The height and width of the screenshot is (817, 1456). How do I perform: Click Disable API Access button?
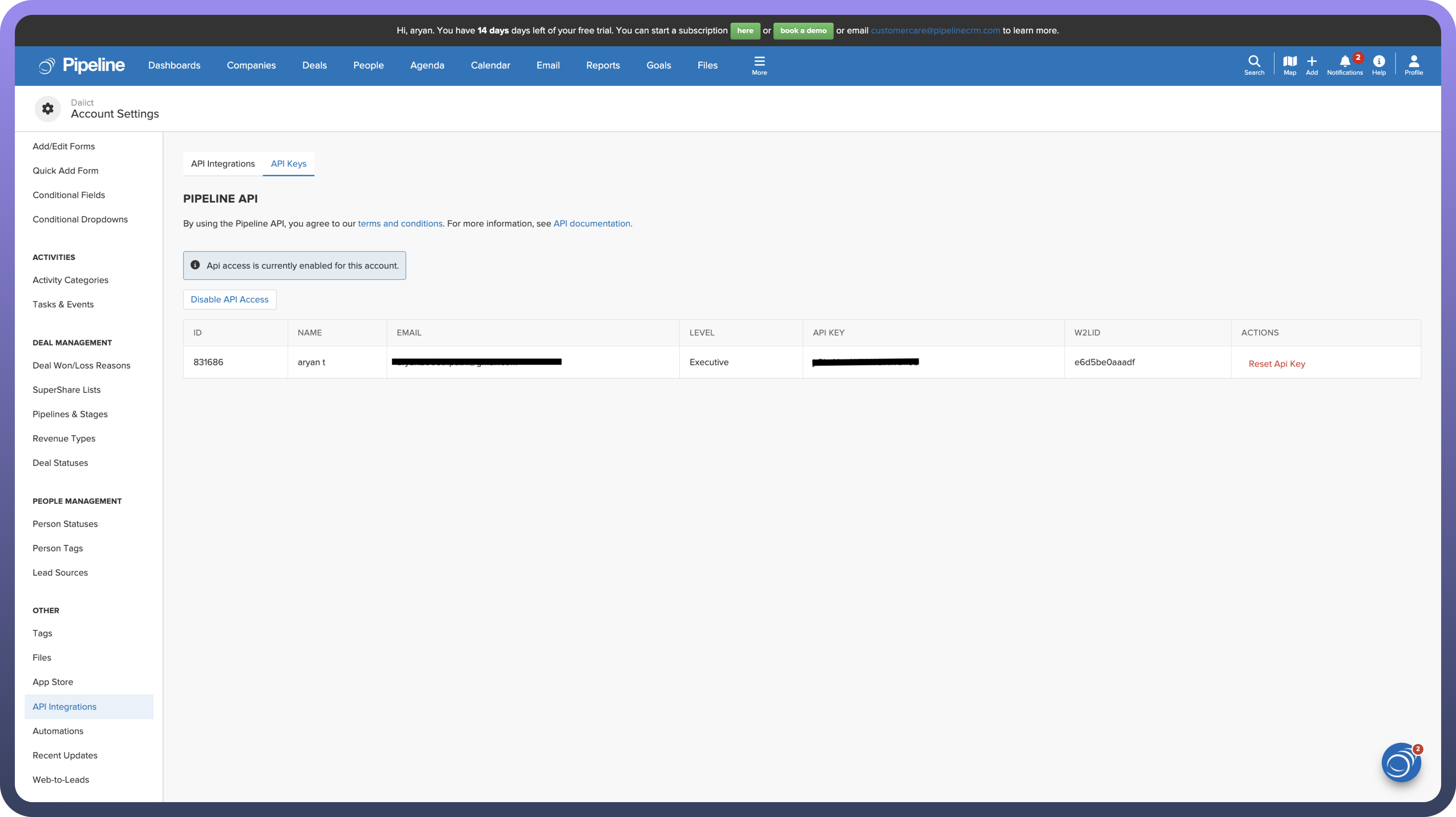pyautogui.click(x=230, y=299)
